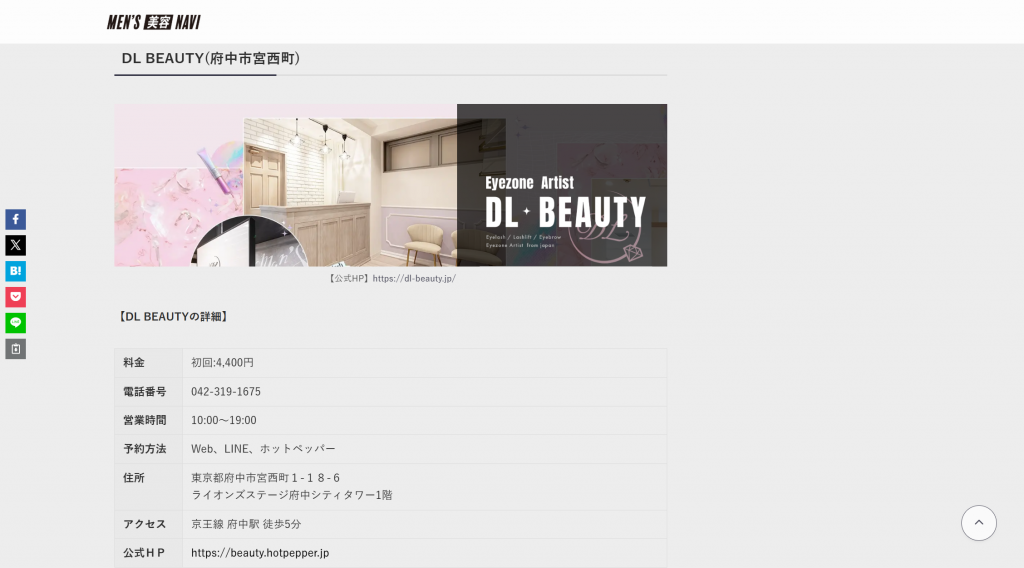This screenshot has height=568, width=1024.
Task: Click the address 東京都府中市宮西町 text
Action: 266,478
